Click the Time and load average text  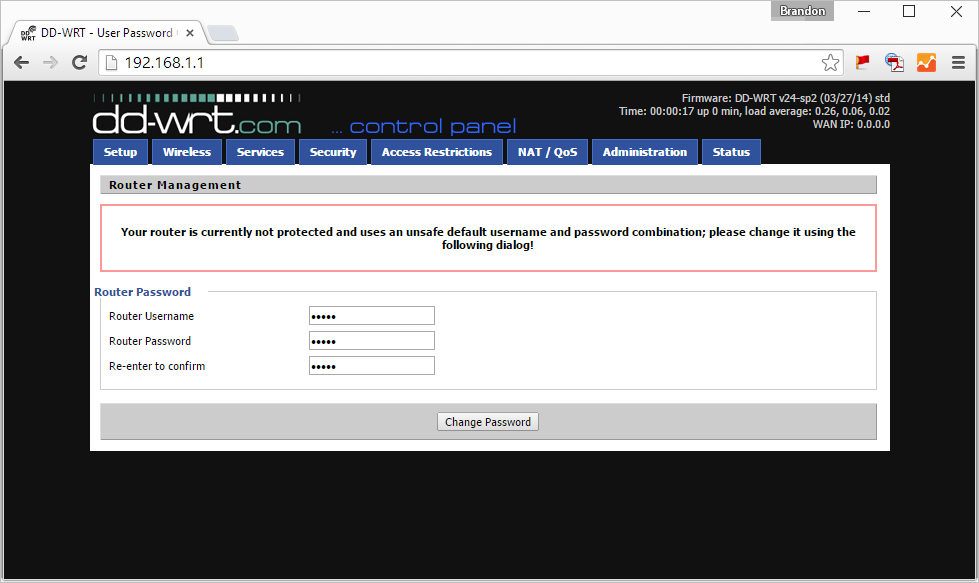[754, 111]
